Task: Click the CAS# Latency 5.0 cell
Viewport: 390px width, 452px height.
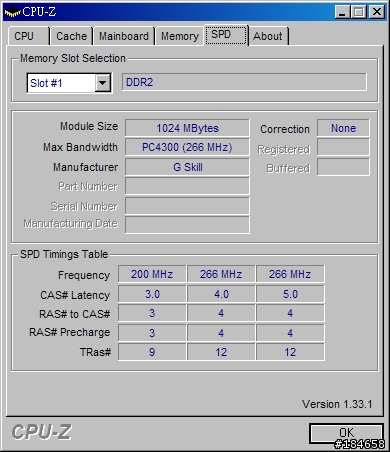Action: pos(290,294)
